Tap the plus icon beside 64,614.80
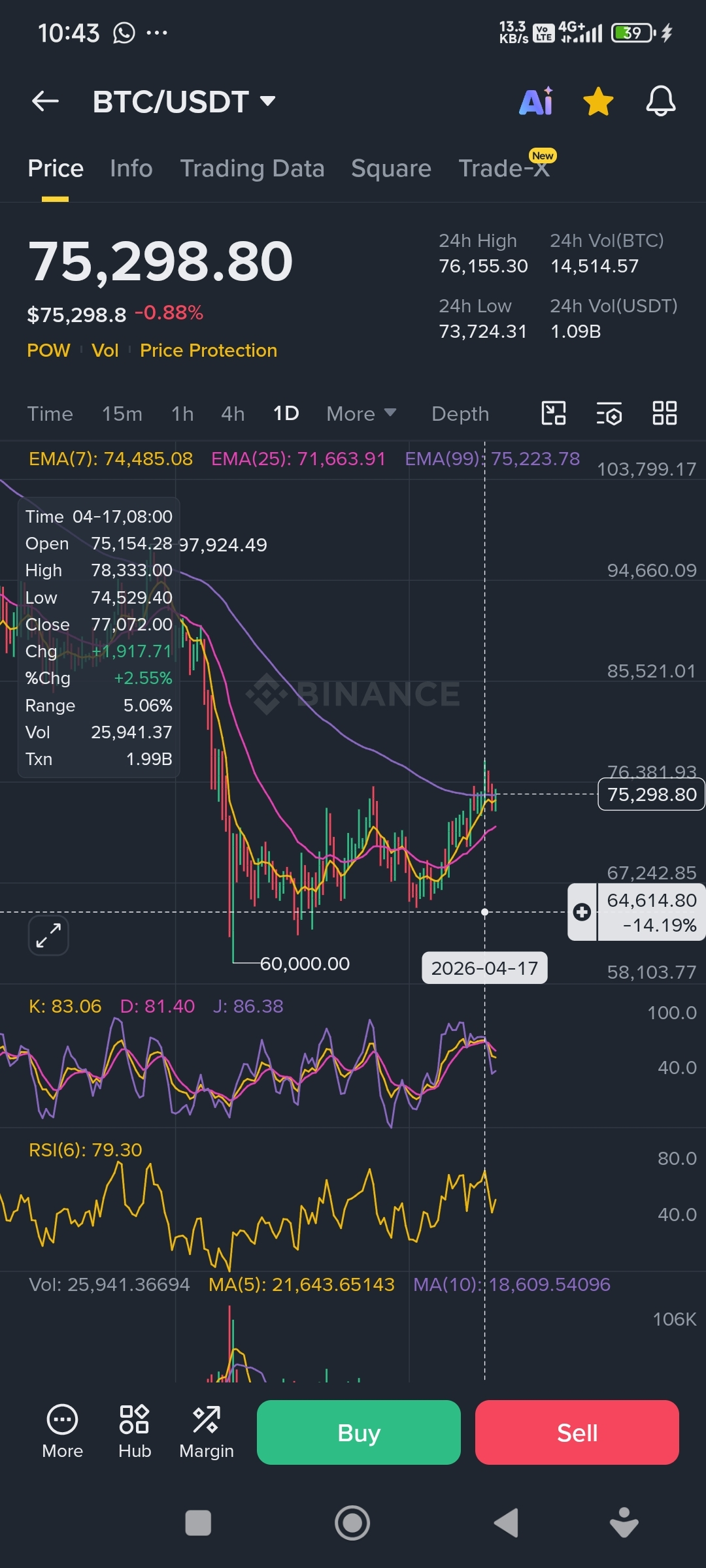The width and height of the screenshot is (706, 1568). point(582,912)
